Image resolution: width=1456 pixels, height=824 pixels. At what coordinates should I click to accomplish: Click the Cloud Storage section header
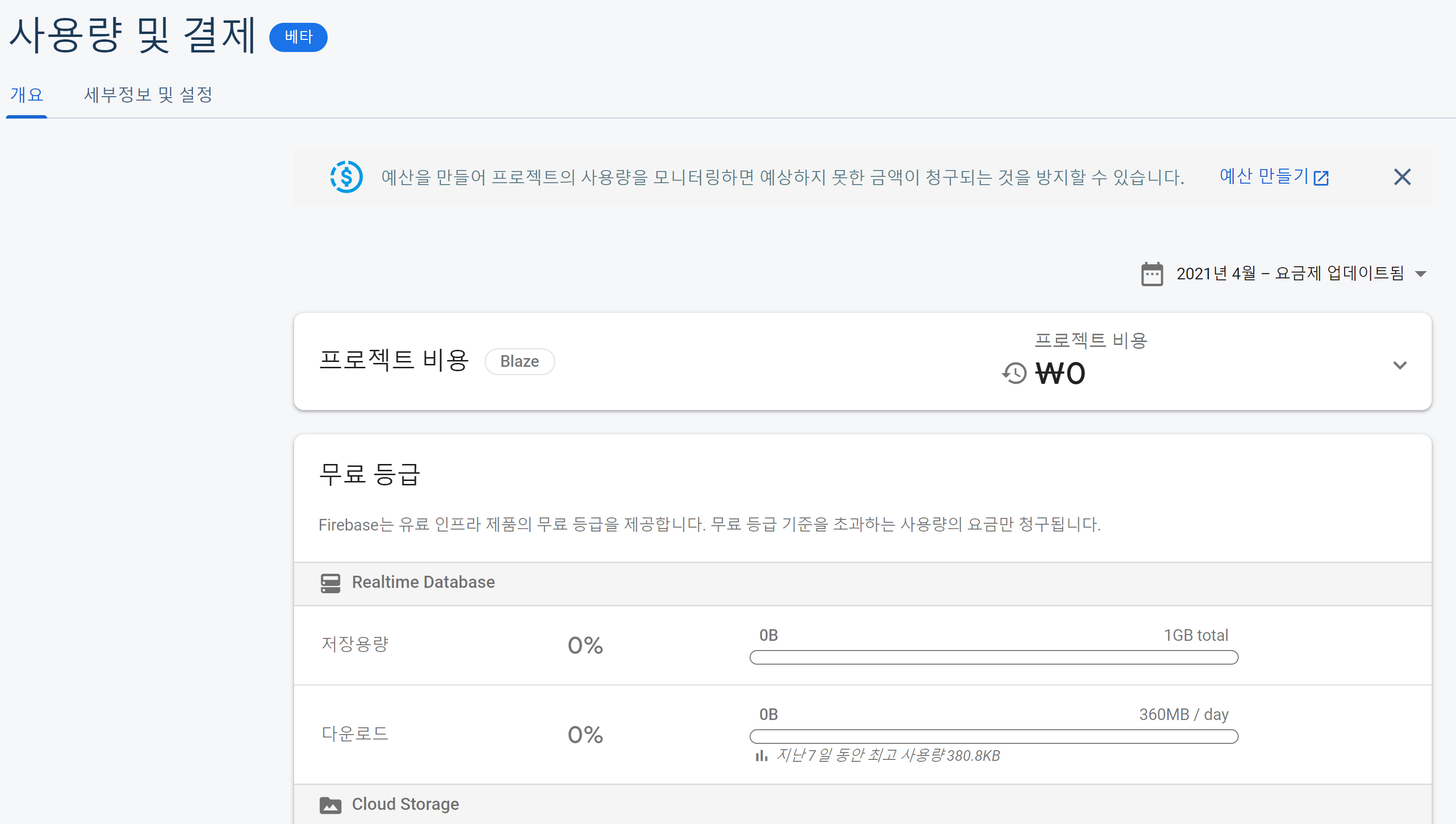click(x=405, y=804)
